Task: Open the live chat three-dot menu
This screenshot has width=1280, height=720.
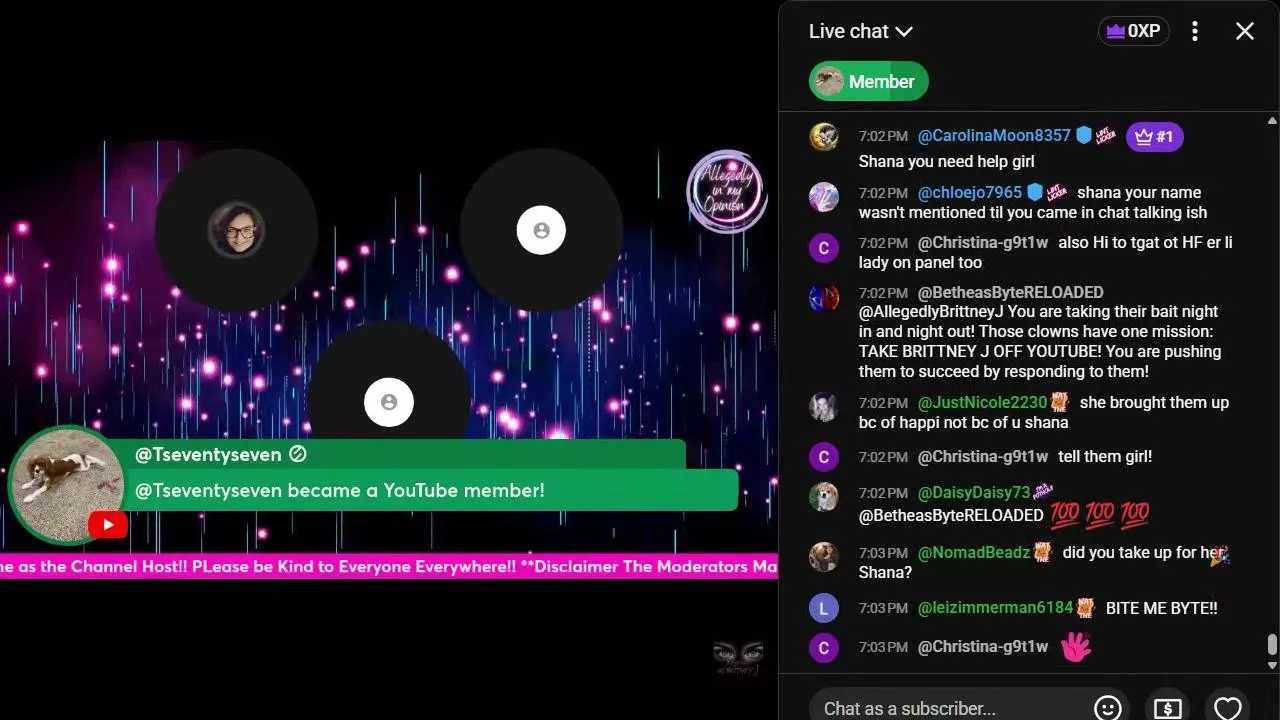Action: pos(1195,31)
